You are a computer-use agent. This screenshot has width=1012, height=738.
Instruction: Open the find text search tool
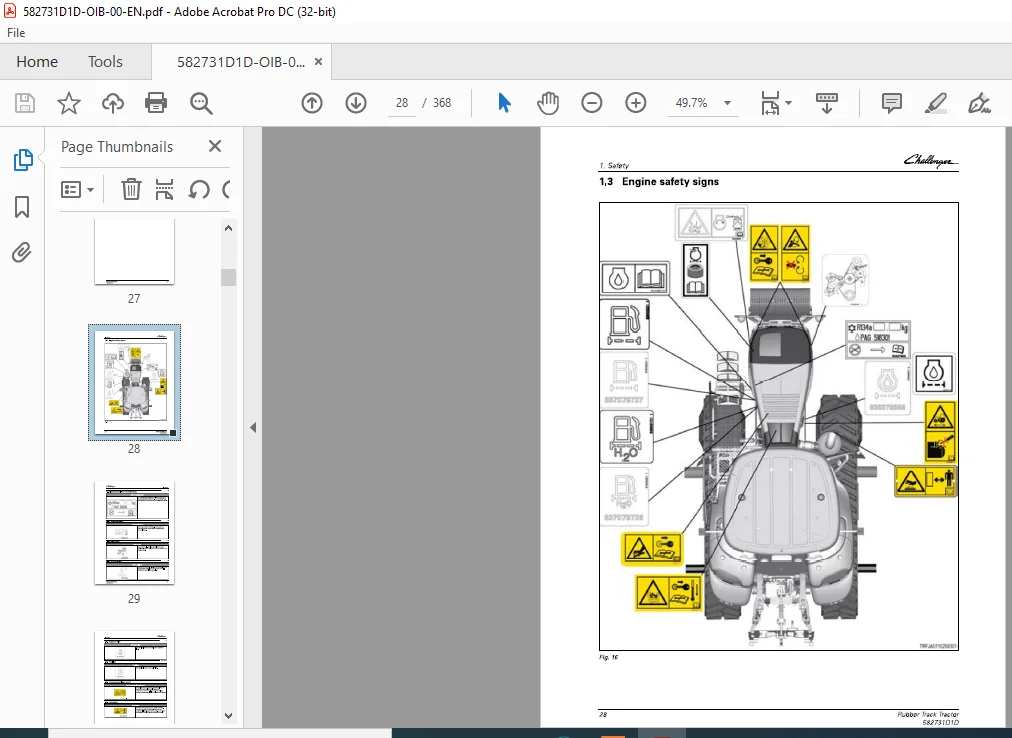[x=201, y=103]
